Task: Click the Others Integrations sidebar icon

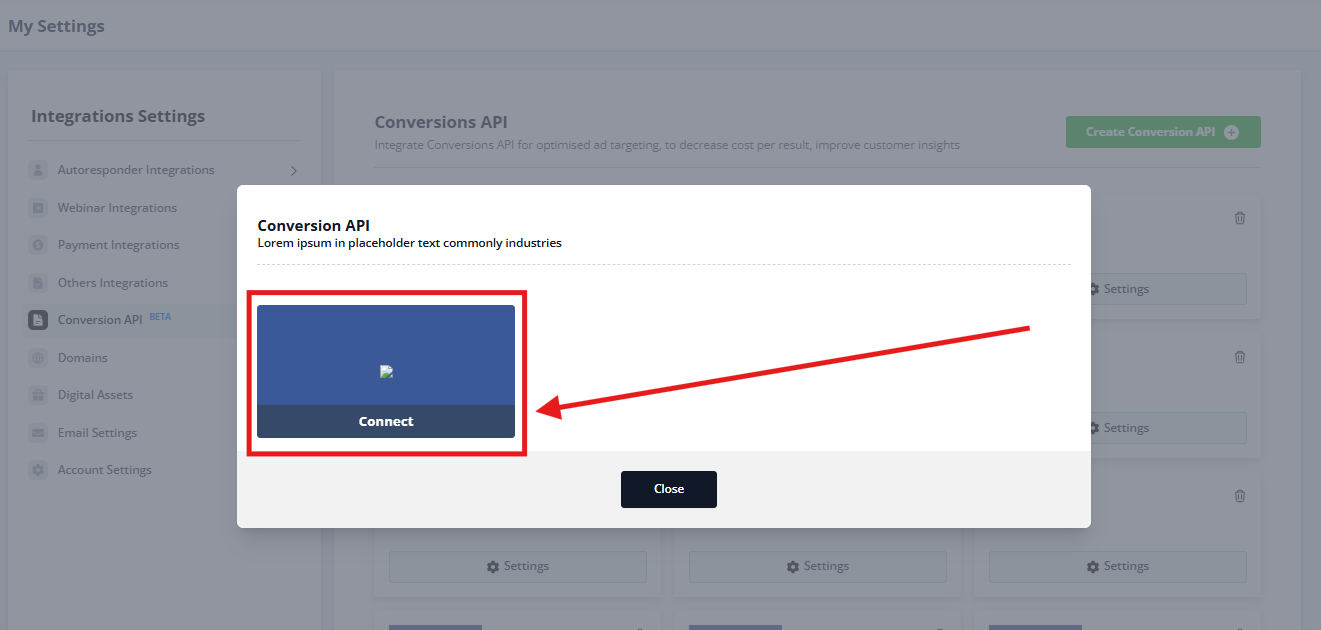Action: pyautogui.click(x=38, y=283)
